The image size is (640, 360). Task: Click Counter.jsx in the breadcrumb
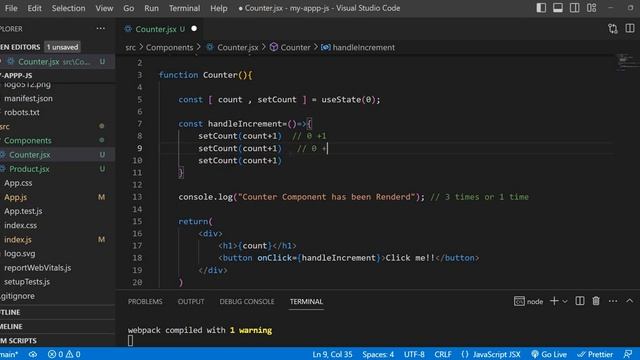point(238,47)
